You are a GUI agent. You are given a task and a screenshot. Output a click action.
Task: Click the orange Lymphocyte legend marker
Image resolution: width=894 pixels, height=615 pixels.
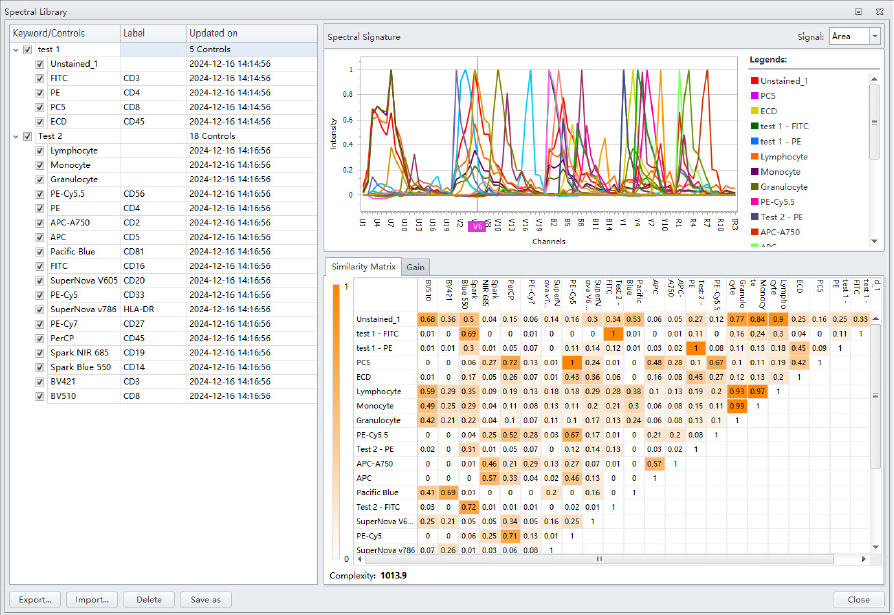coord(754,156)
